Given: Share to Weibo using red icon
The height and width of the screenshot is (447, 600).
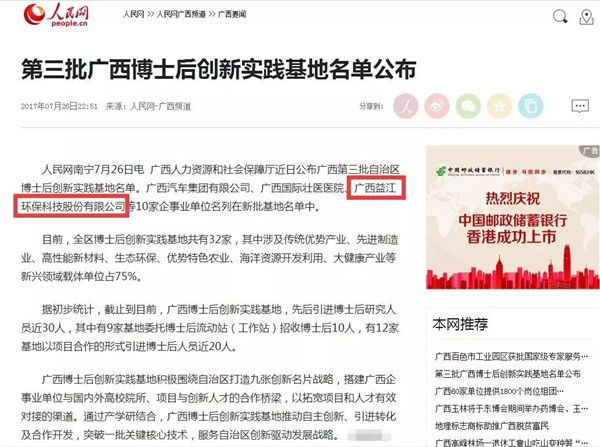Looking at the screenshot, I should click(437, 106).
